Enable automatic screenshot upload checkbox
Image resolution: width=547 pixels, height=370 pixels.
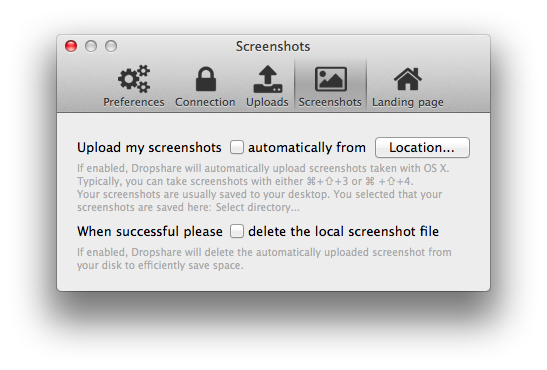point(237,147)
